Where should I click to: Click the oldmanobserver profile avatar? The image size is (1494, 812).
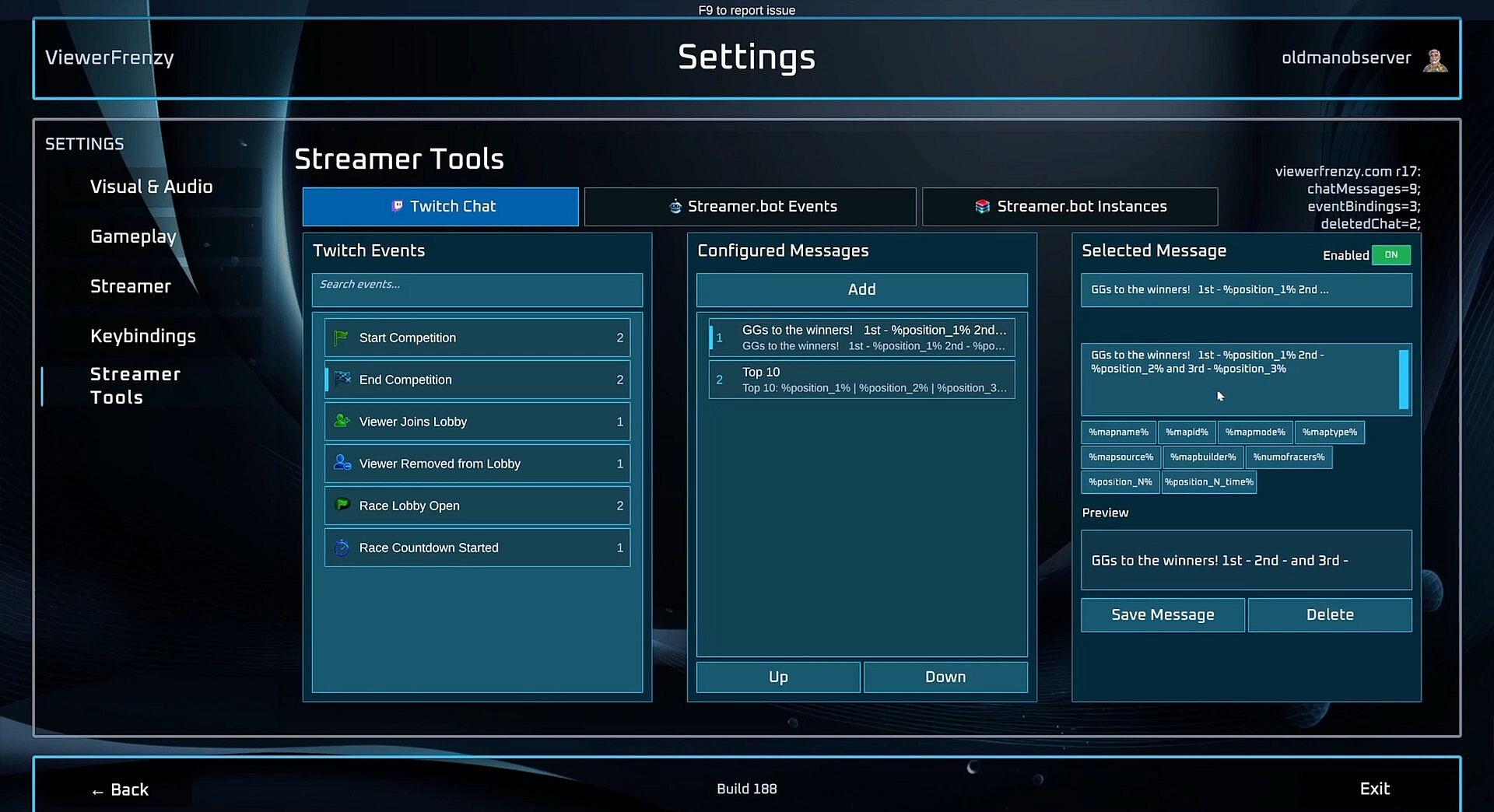tap(1435, 59)
